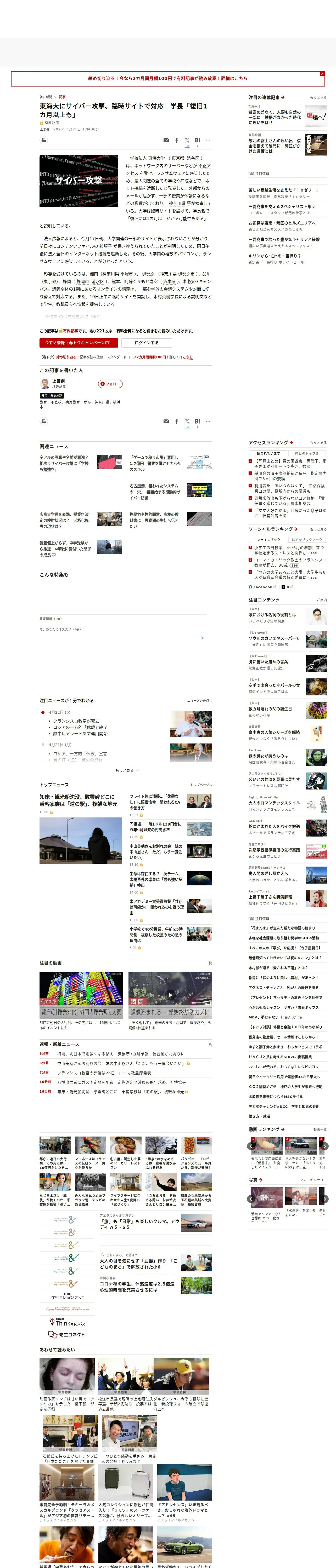Viewport: 336px width, 1568px height.
Task: Open 貧富の差なく、人間も自然の連載 article
Action: (275, 118)
